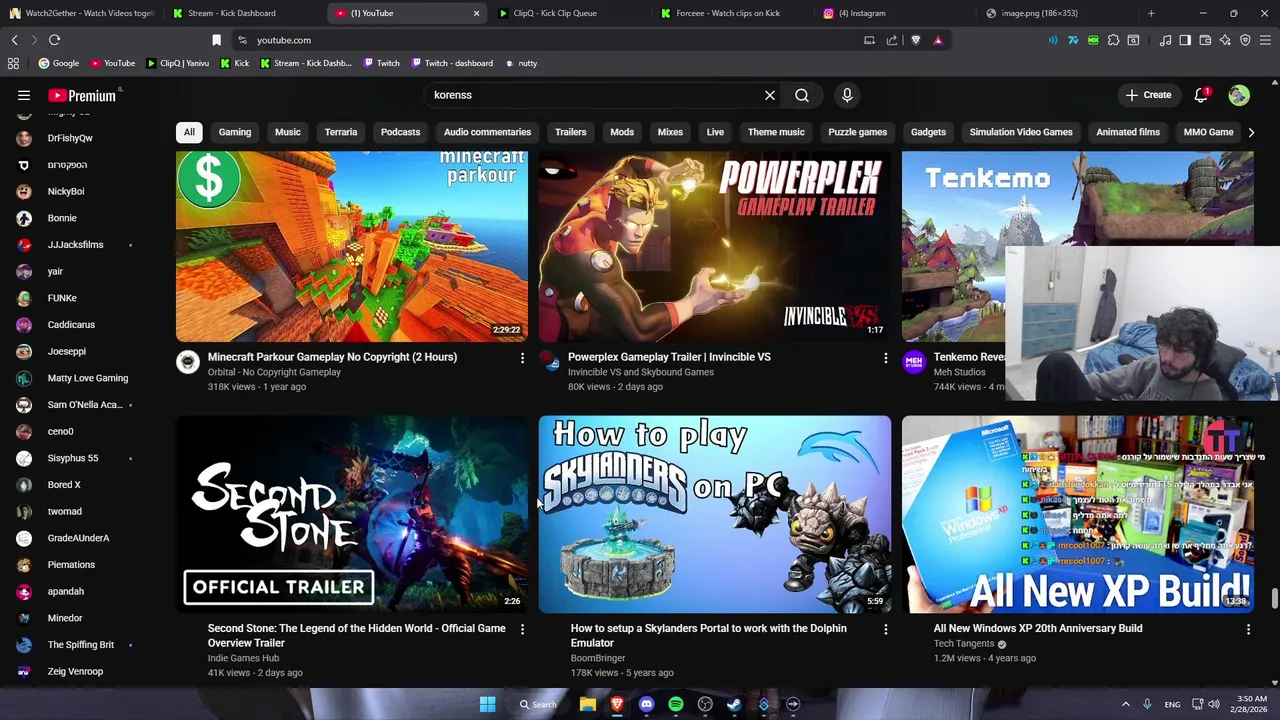Start voice search with the microphone icon

click(847, 95)
